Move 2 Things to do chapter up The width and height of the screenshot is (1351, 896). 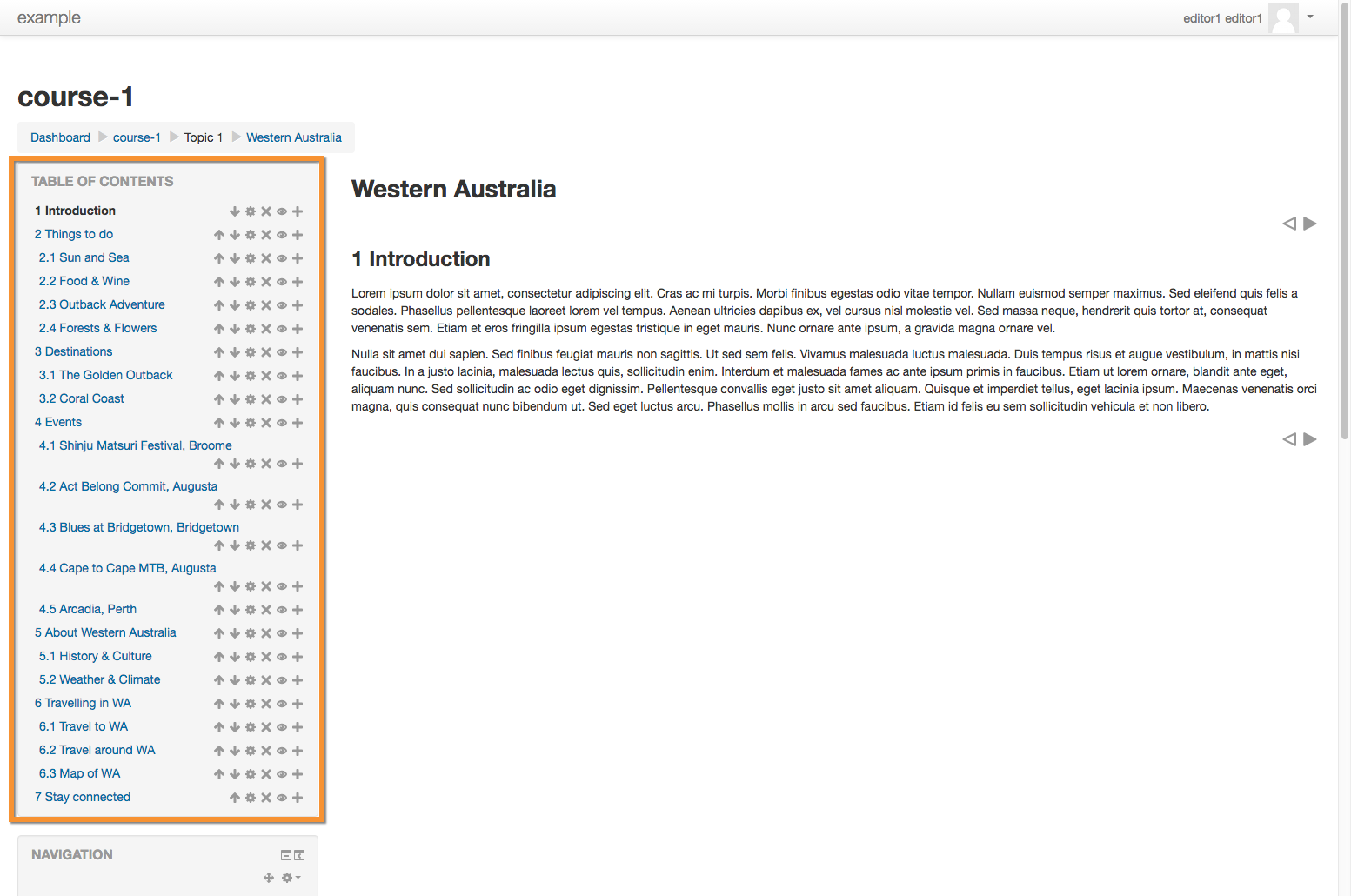pyautogui.click(x=219, y=235)
